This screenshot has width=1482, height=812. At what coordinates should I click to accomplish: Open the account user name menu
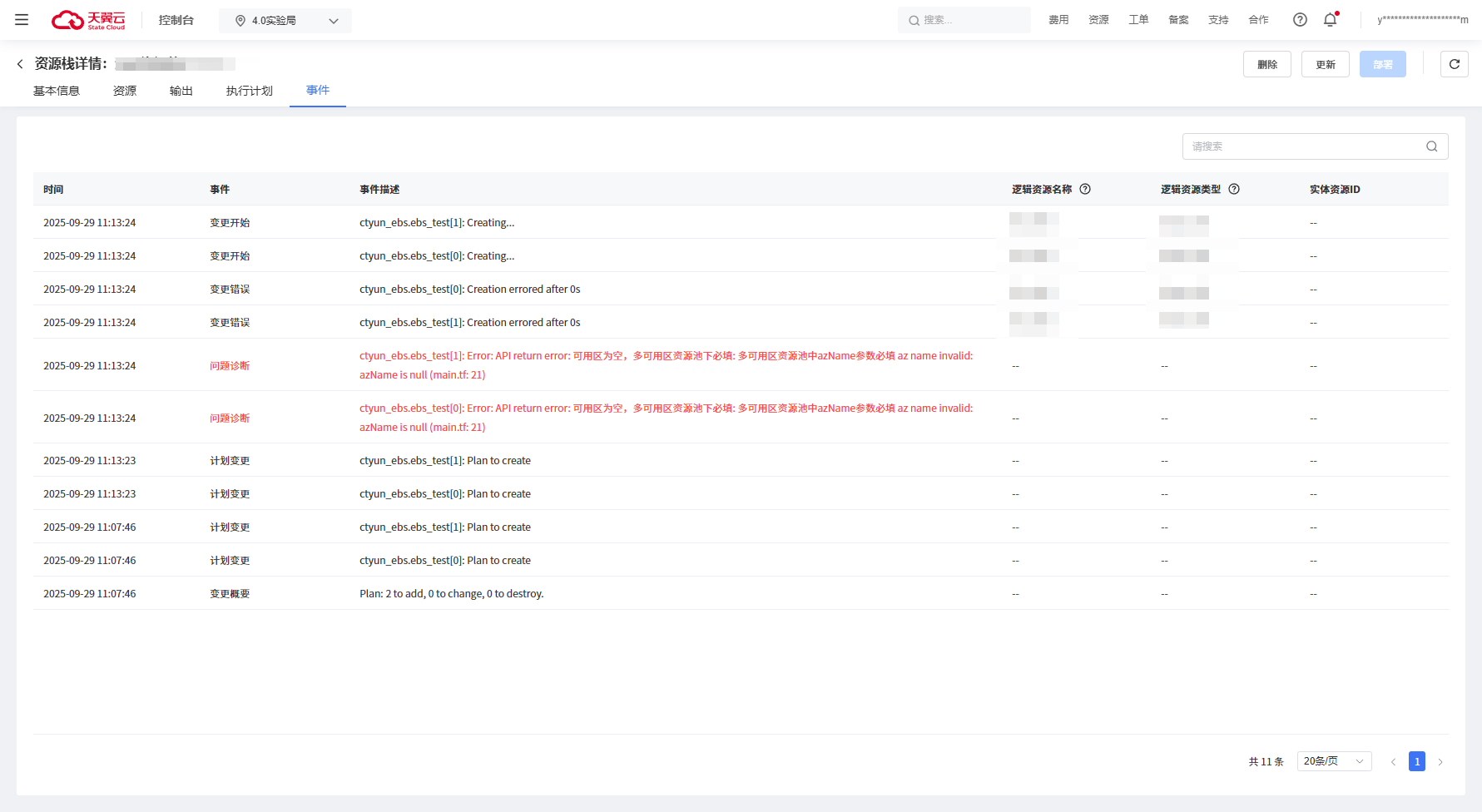click(x=1422, y=20)
